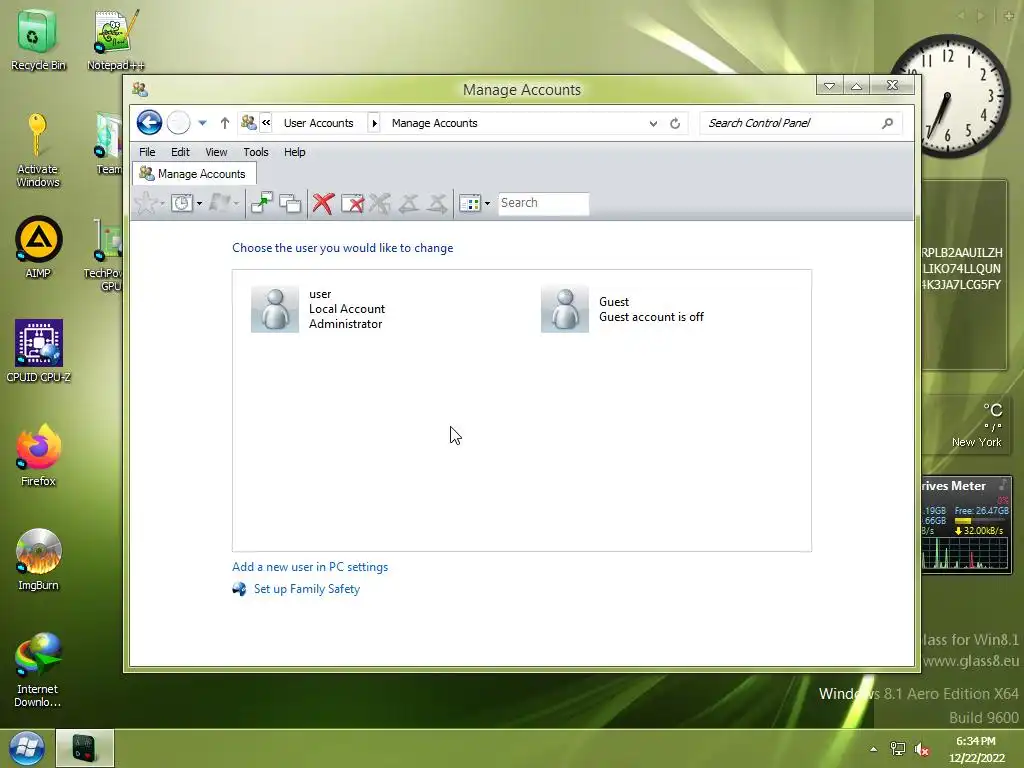The width and height of the screenshot is (1024, 768).
Task: Click the New York weather gadget
Action: tap(967, 424)
